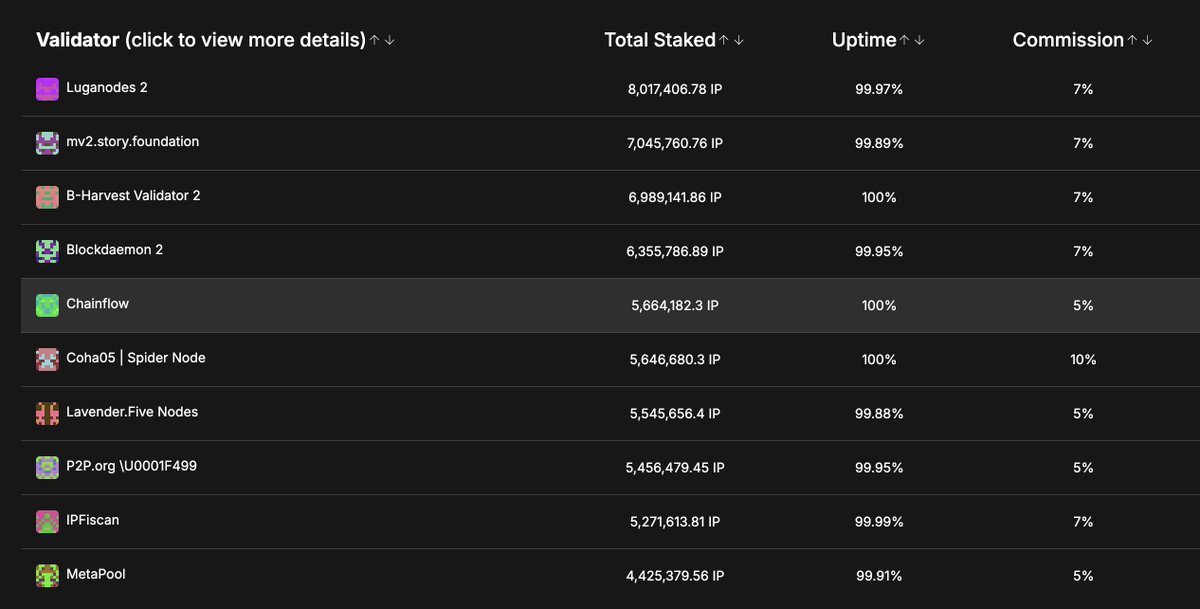The height and width of the screenshot is (609, 1200).
Task: Click the 6,355,786.89 IP staked value
Action: [x=675, y=251]
